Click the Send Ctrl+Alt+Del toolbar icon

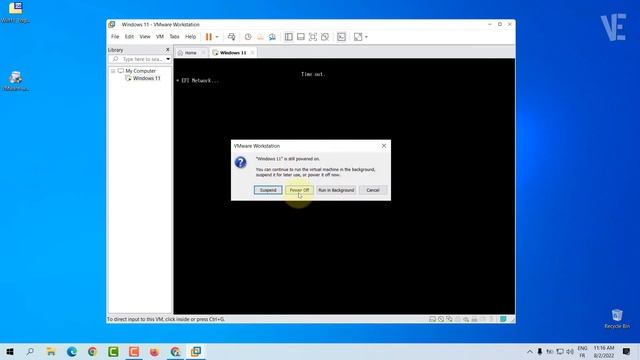tap(231, 37)
